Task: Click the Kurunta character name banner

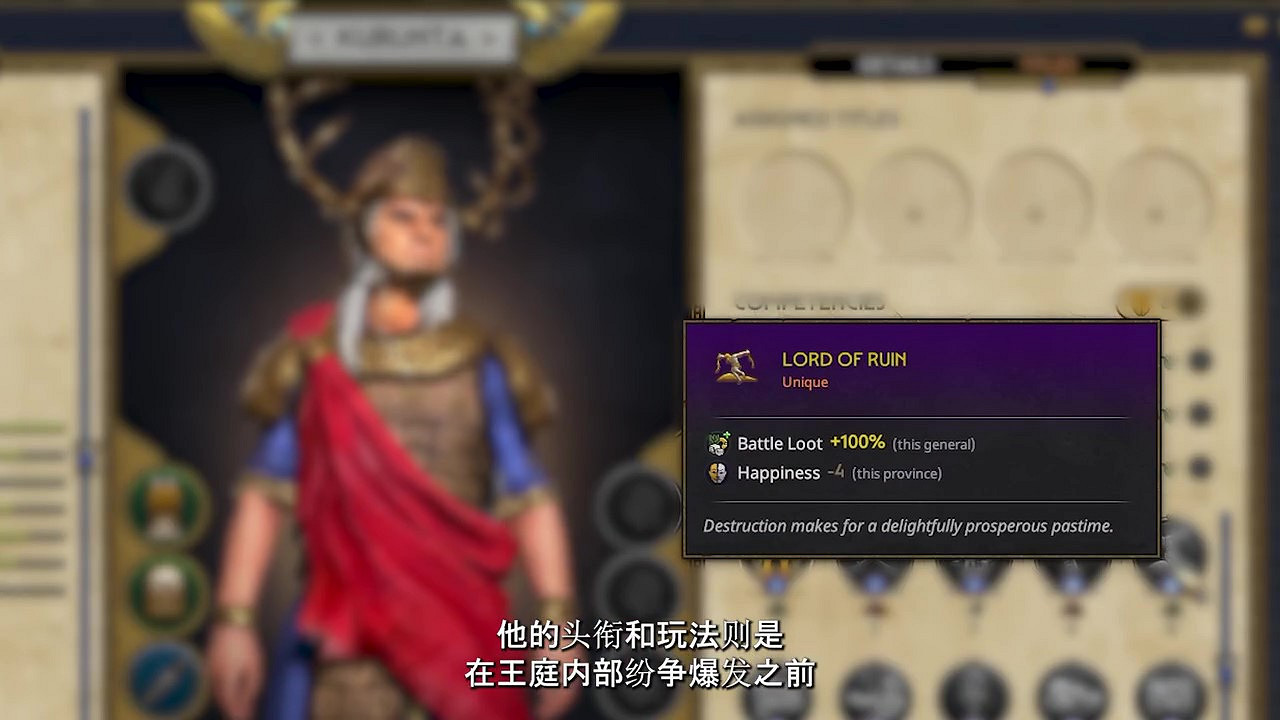Action: coord(402,39)
